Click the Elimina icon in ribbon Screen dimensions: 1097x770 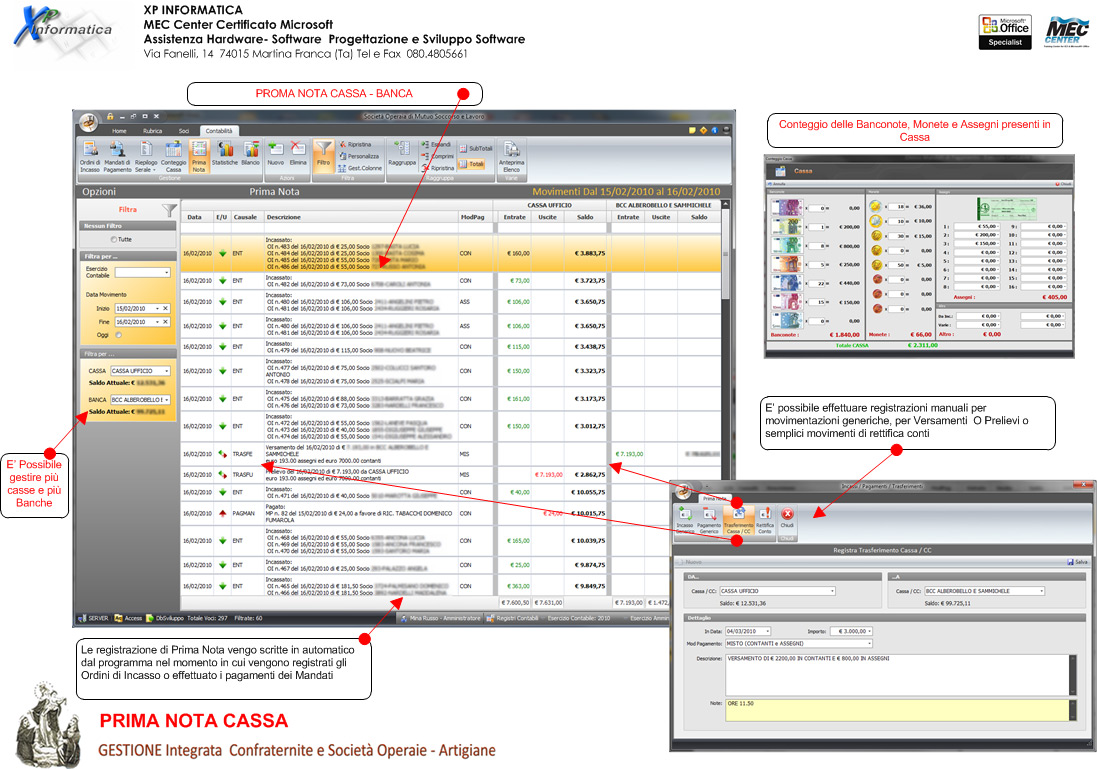click(298, 154)
